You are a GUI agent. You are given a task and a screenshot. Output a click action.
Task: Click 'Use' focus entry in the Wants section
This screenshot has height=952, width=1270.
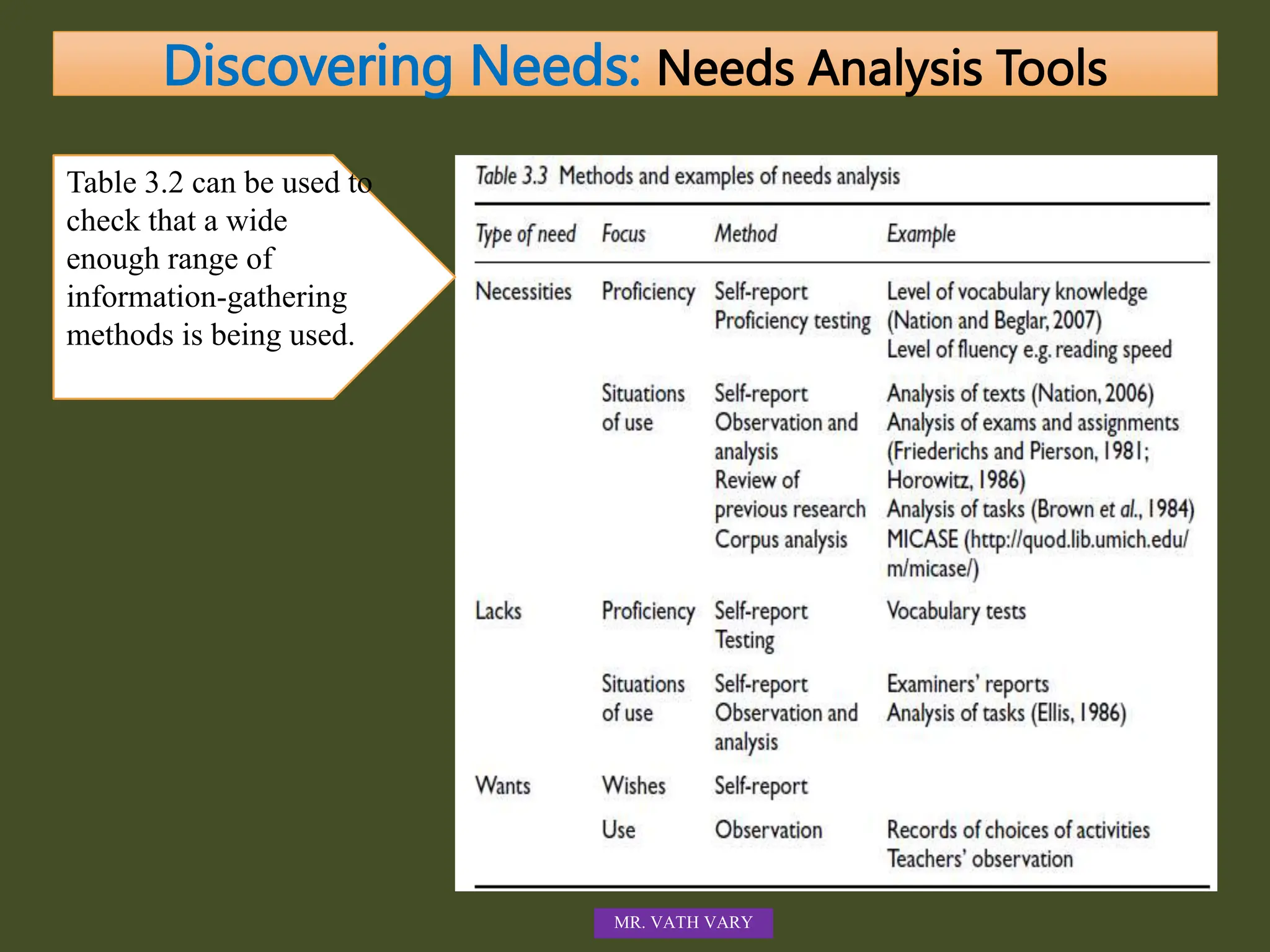click(x=618, y=829)
